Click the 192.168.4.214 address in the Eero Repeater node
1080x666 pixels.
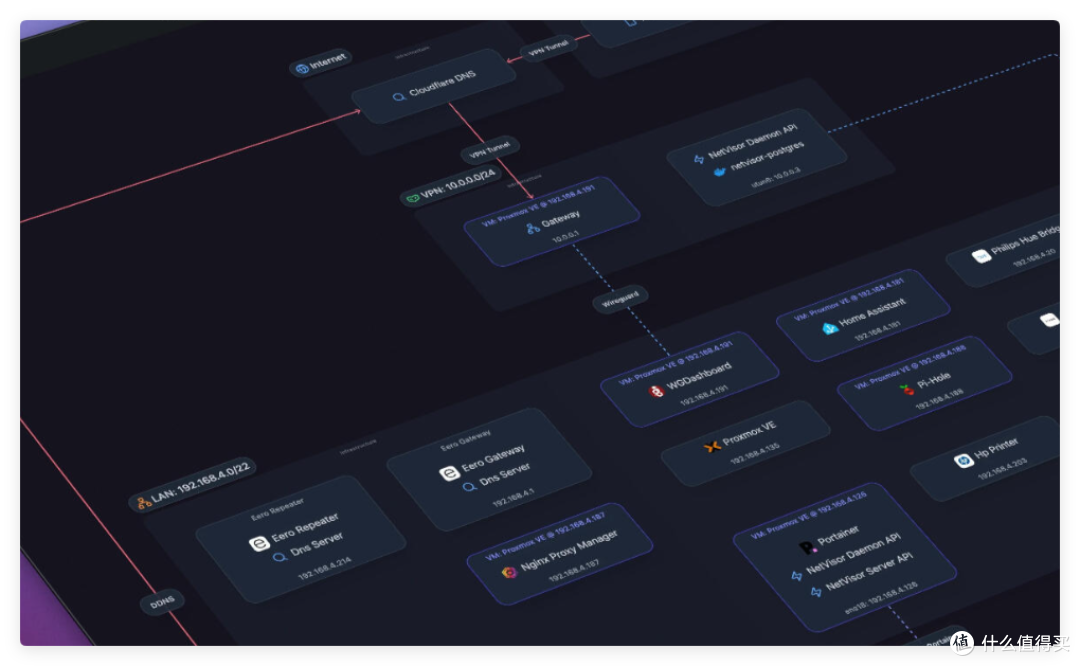(324, 568)
